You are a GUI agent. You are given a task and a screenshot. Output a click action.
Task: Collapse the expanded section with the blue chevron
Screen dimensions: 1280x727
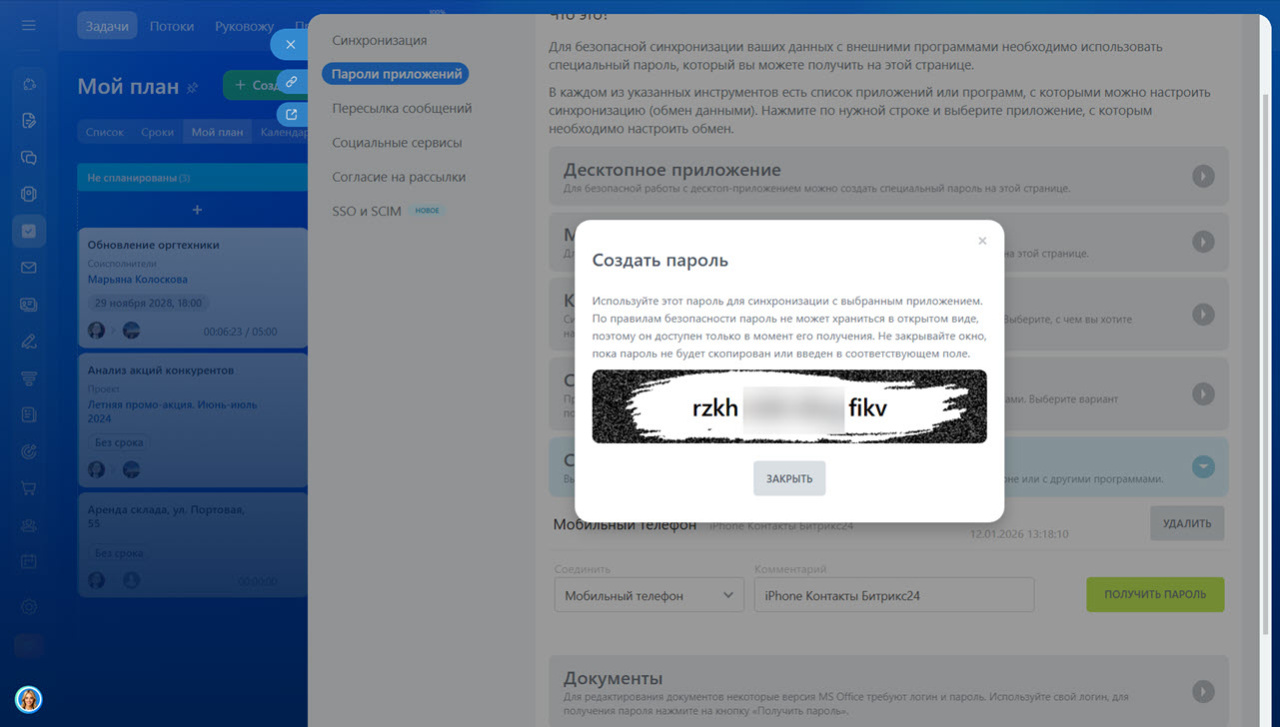point(1203,466)
